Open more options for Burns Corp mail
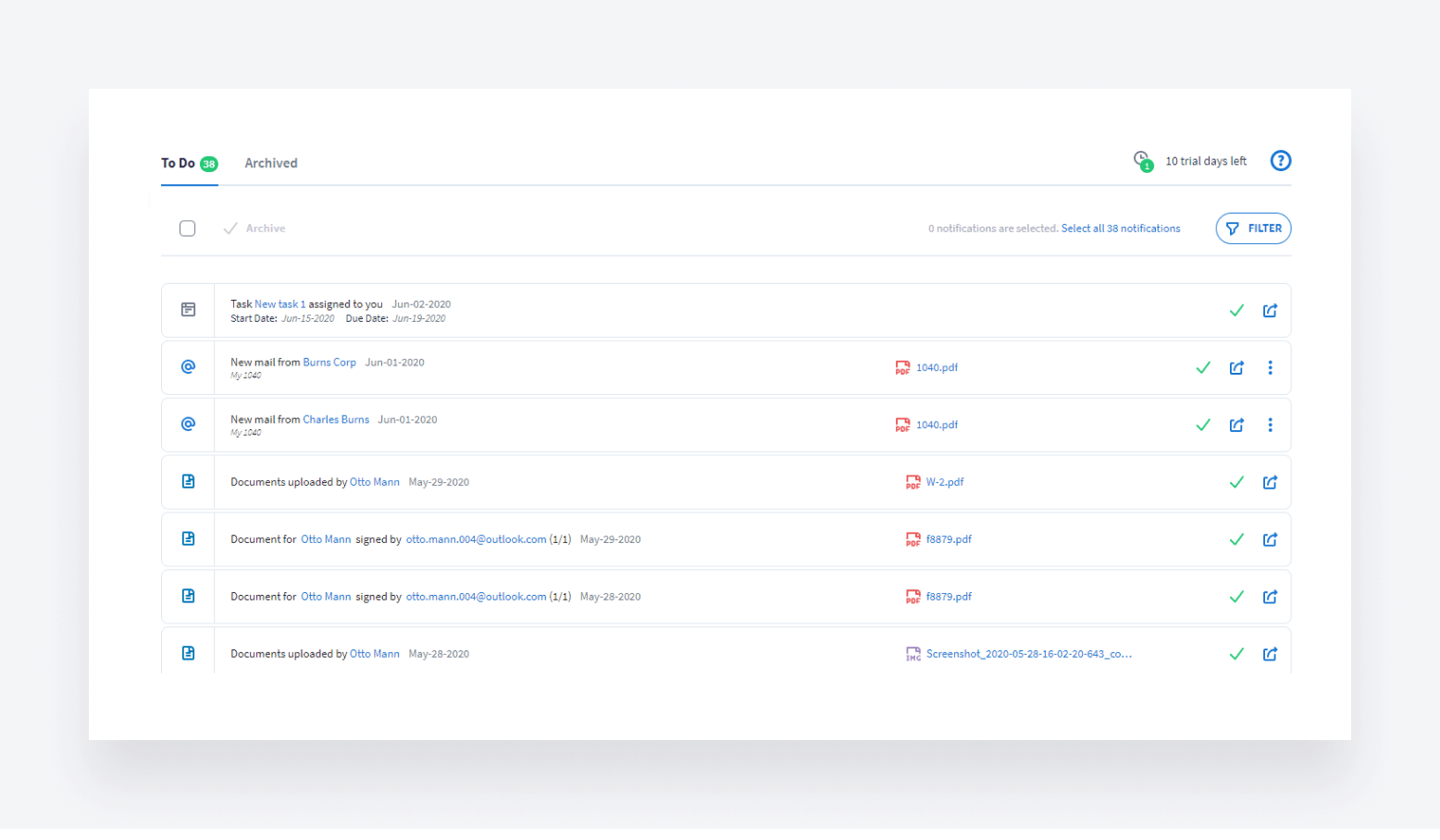Viewport: 1440px width, 840px height. click(x=1270, y=368)
